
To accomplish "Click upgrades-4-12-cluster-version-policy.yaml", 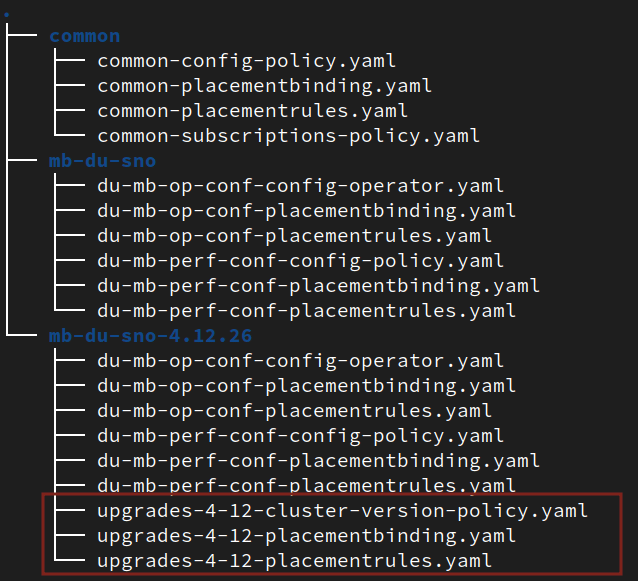I will [343, 511].
